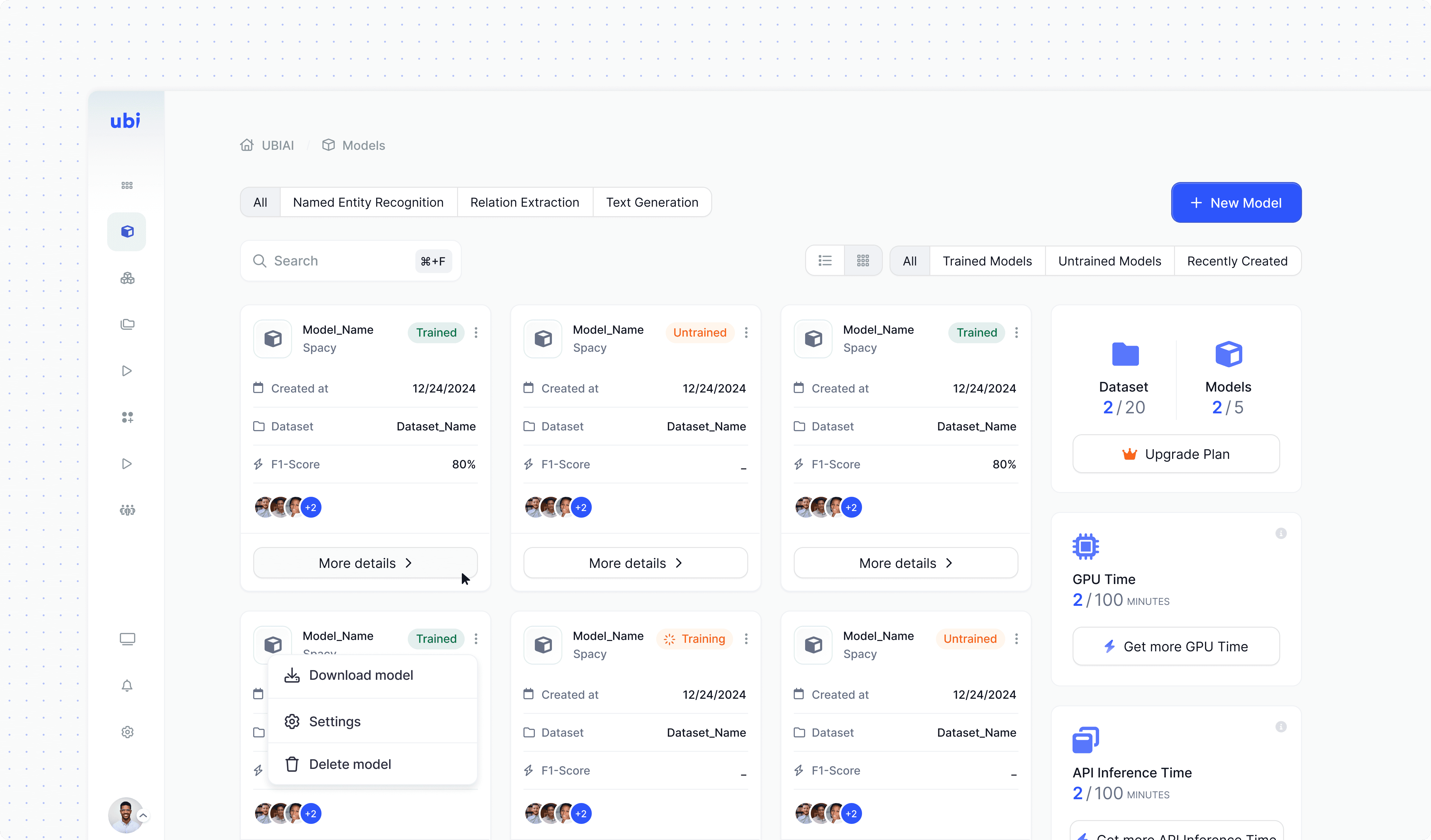Screen dimensions: 1431x840
Task: Click the +2 collaborators badge on first card
Action: [x=311, y=508]
